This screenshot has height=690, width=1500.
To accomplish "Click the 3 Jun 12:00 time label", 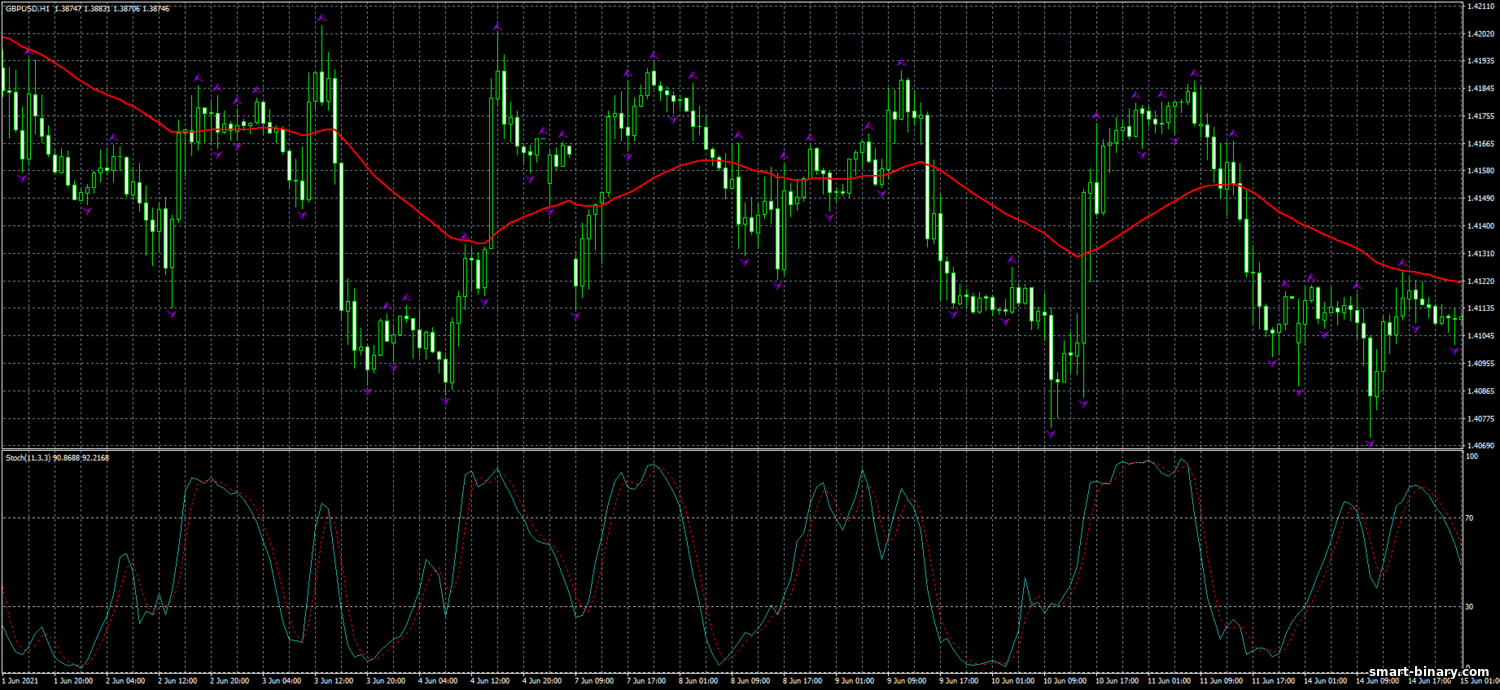I will point(333,681).
